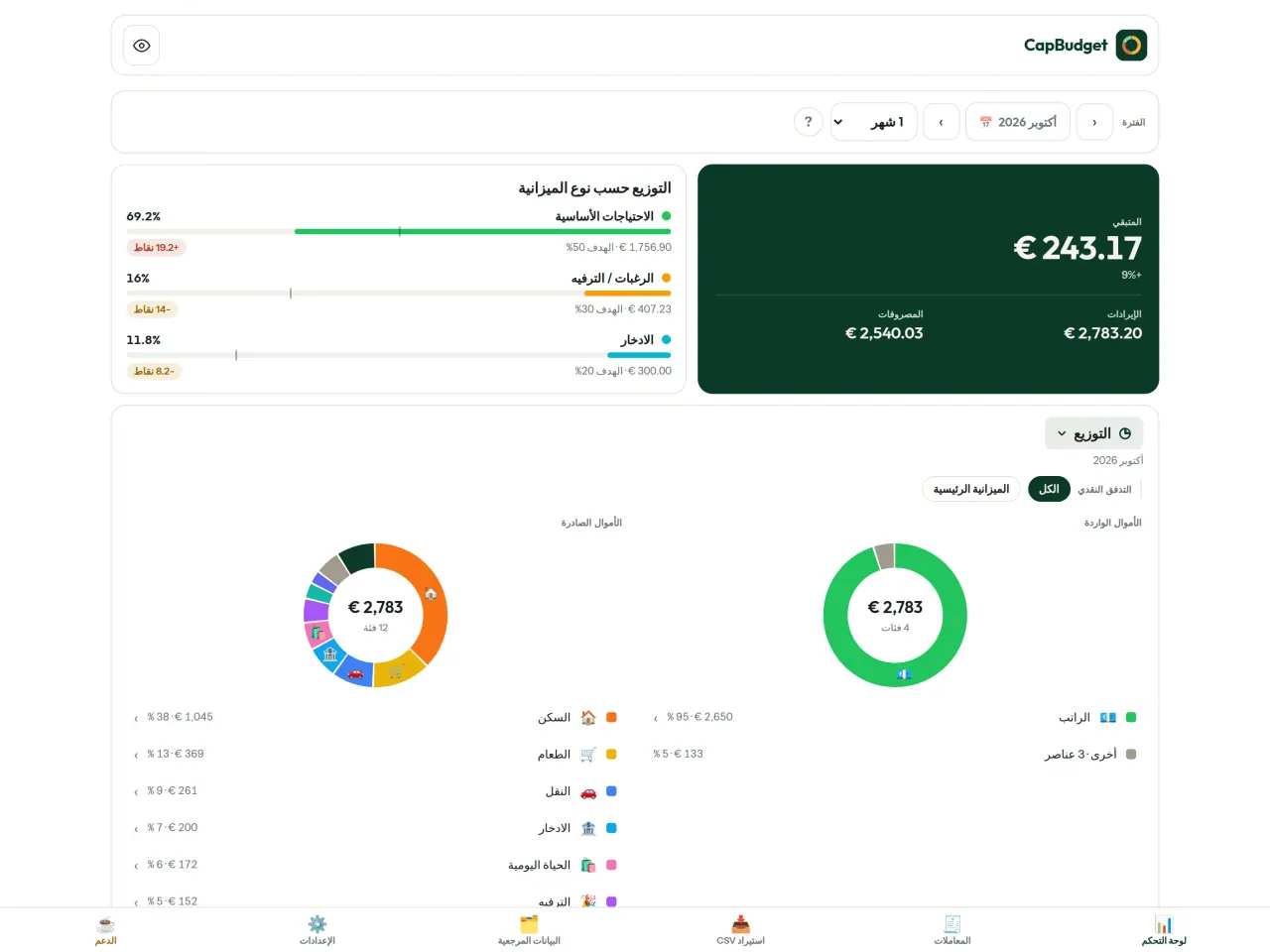Click the car icon on the donut chart
Image resolution: width=1270 pixels, height=952 pixels.
coord(355,672)
